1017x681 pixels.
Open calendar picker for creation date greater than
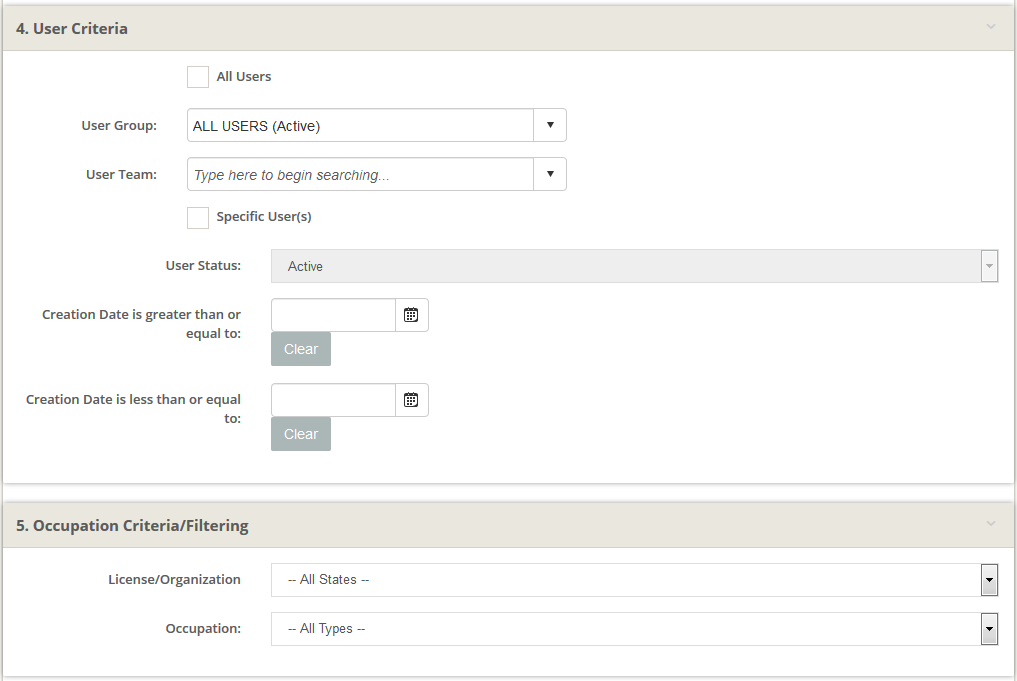click(411, 315)
